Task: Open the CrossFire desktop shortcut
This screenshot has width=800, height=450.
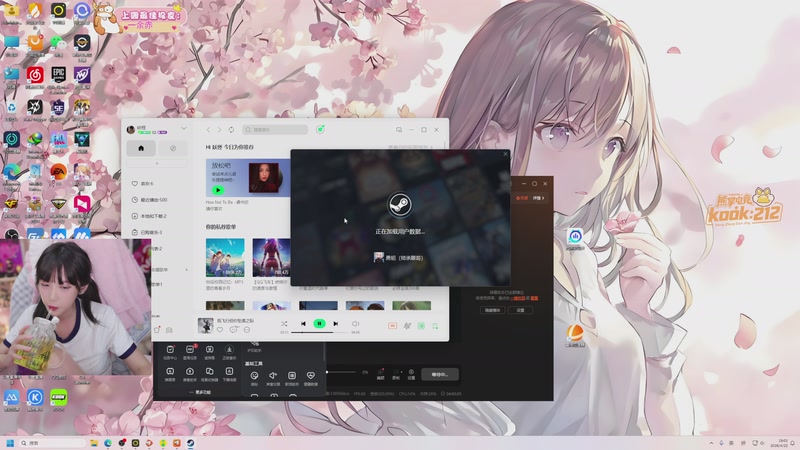Action: pyautogui.click(x=11, y=204)
